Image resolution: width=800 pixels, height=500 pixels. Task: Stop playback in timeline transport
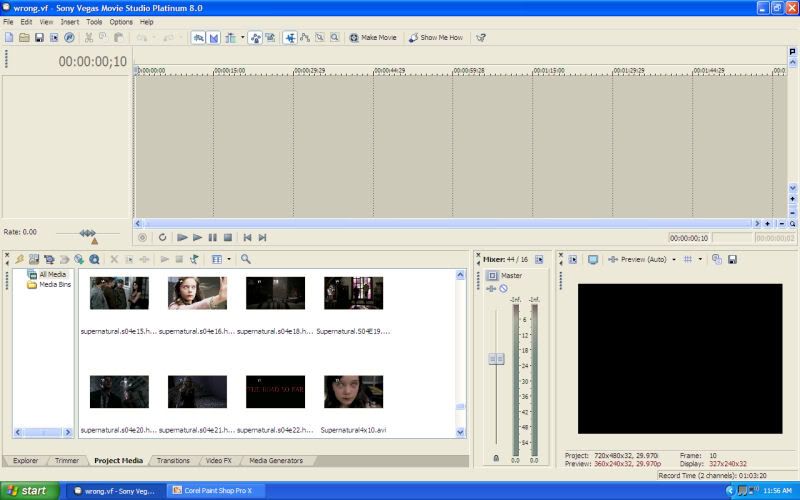point(228,237)
